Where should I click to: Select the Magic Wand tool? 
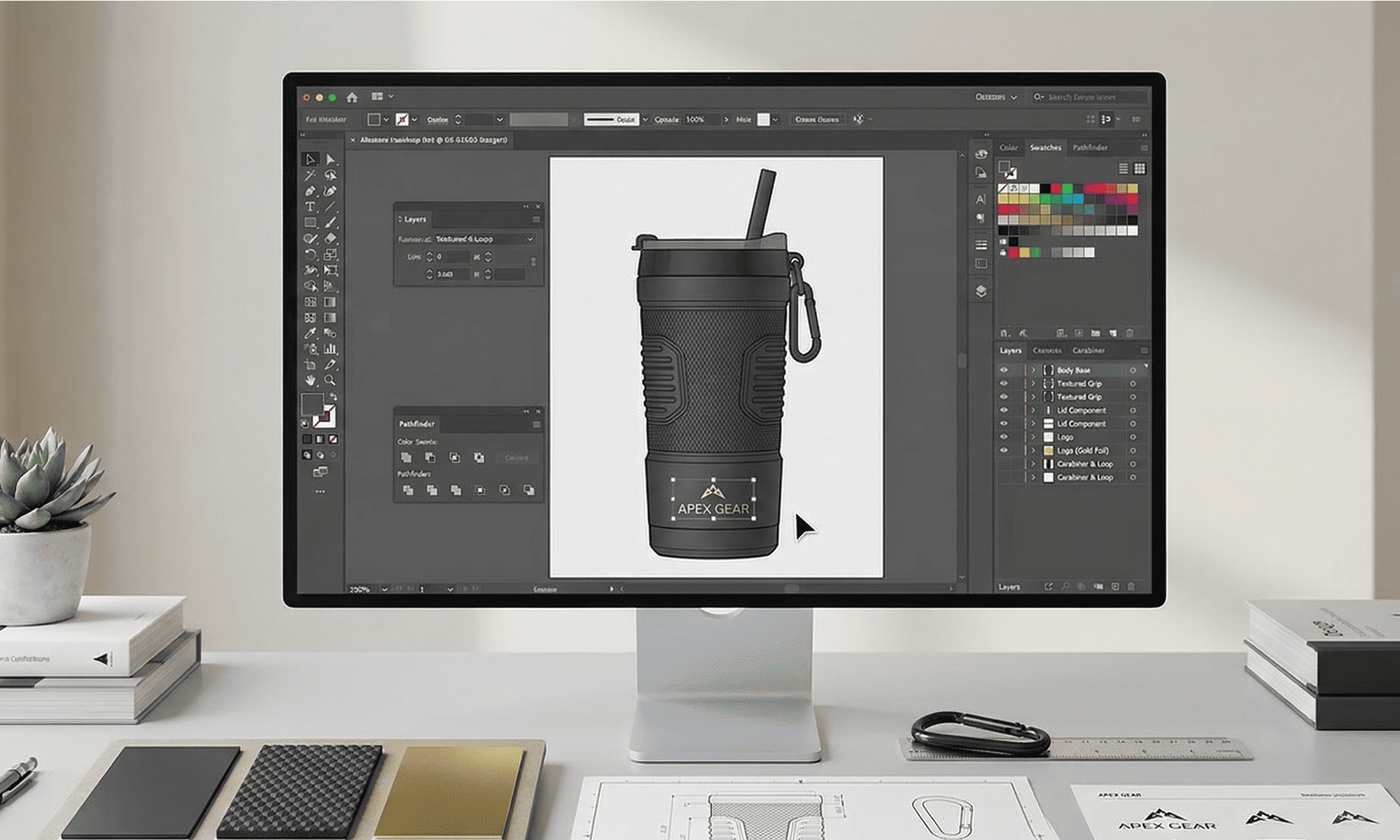pos(310,175)
